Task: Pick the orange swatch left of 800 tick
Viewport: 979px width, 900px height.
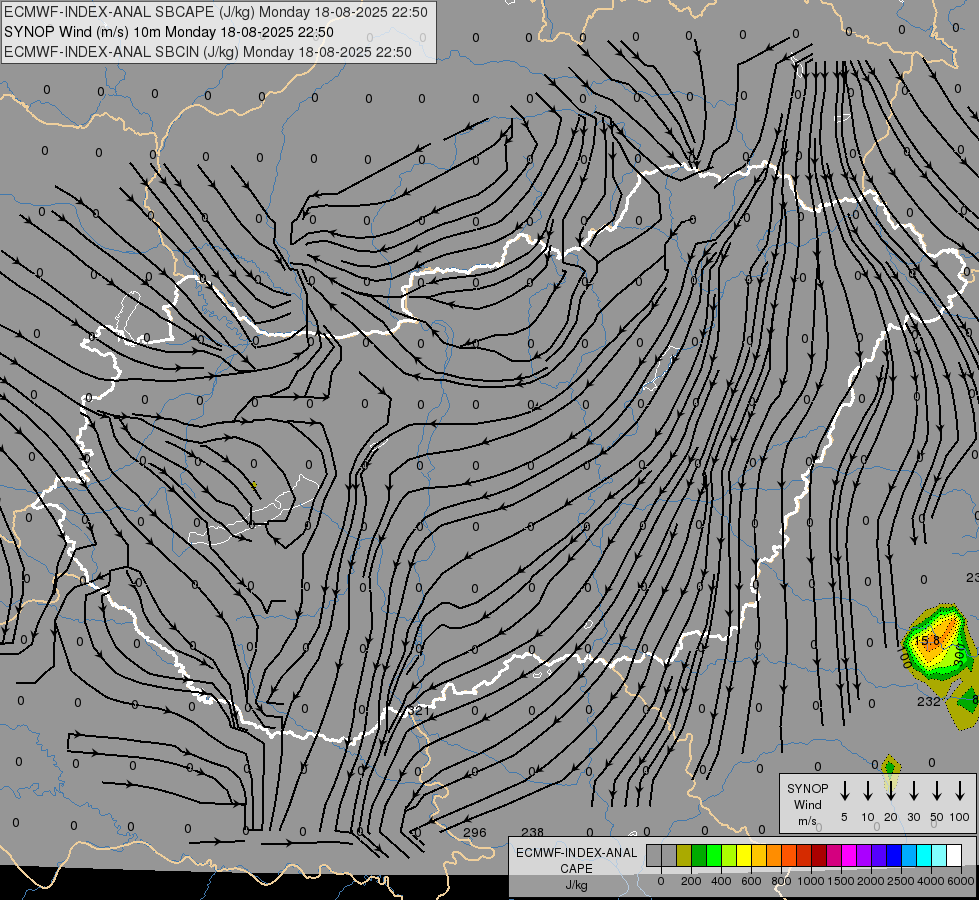Action: coord(774,855)
